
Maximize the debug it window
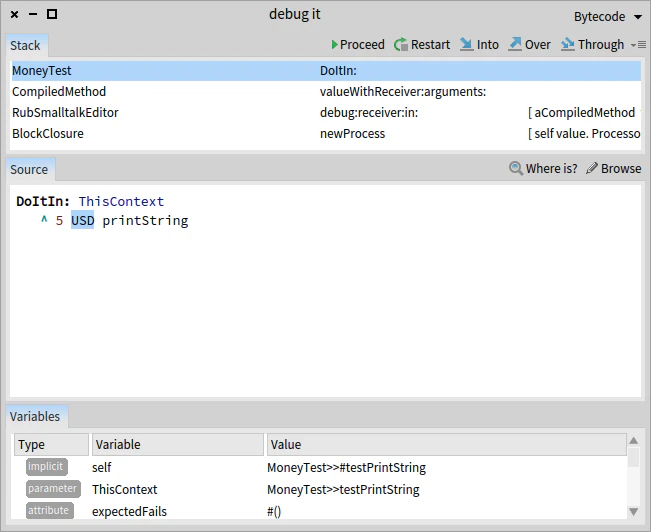pyautogui.click(x=52, y=15)
